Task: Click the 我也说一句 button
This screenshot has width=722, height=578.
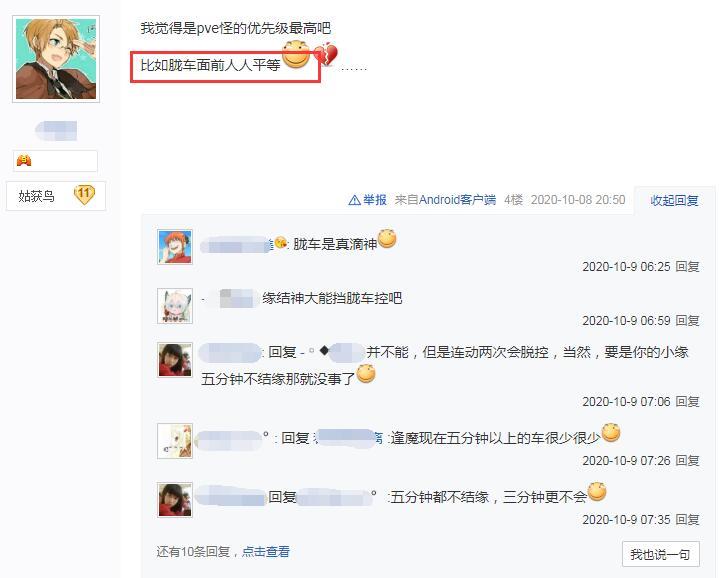Action: [660, 554]
